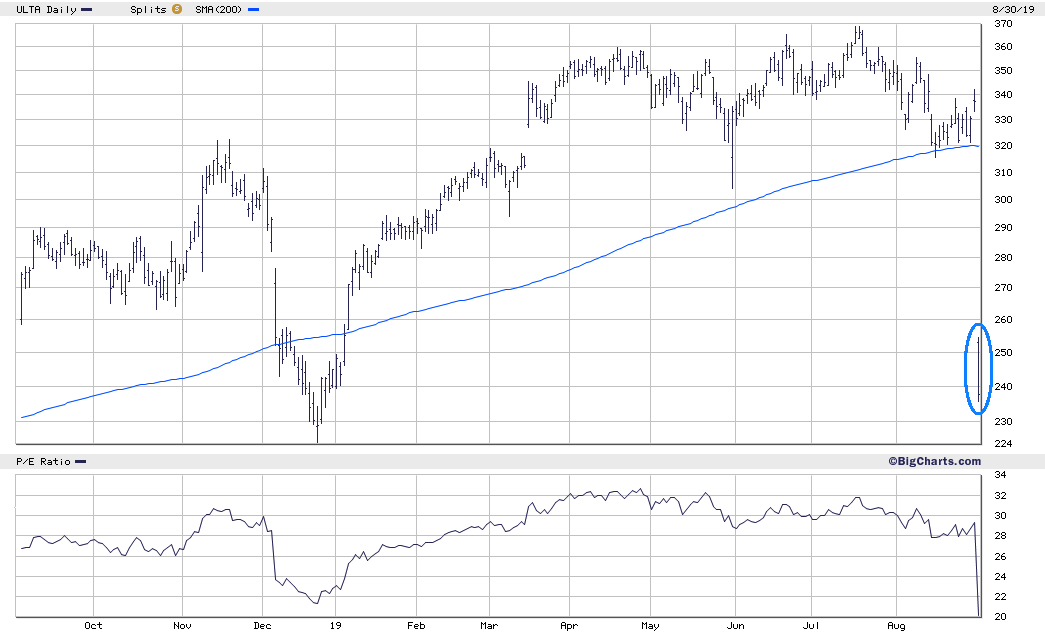Click the Jun label on time axis
This screenshot has height=635, width=1045.
(x=735, y=626)
